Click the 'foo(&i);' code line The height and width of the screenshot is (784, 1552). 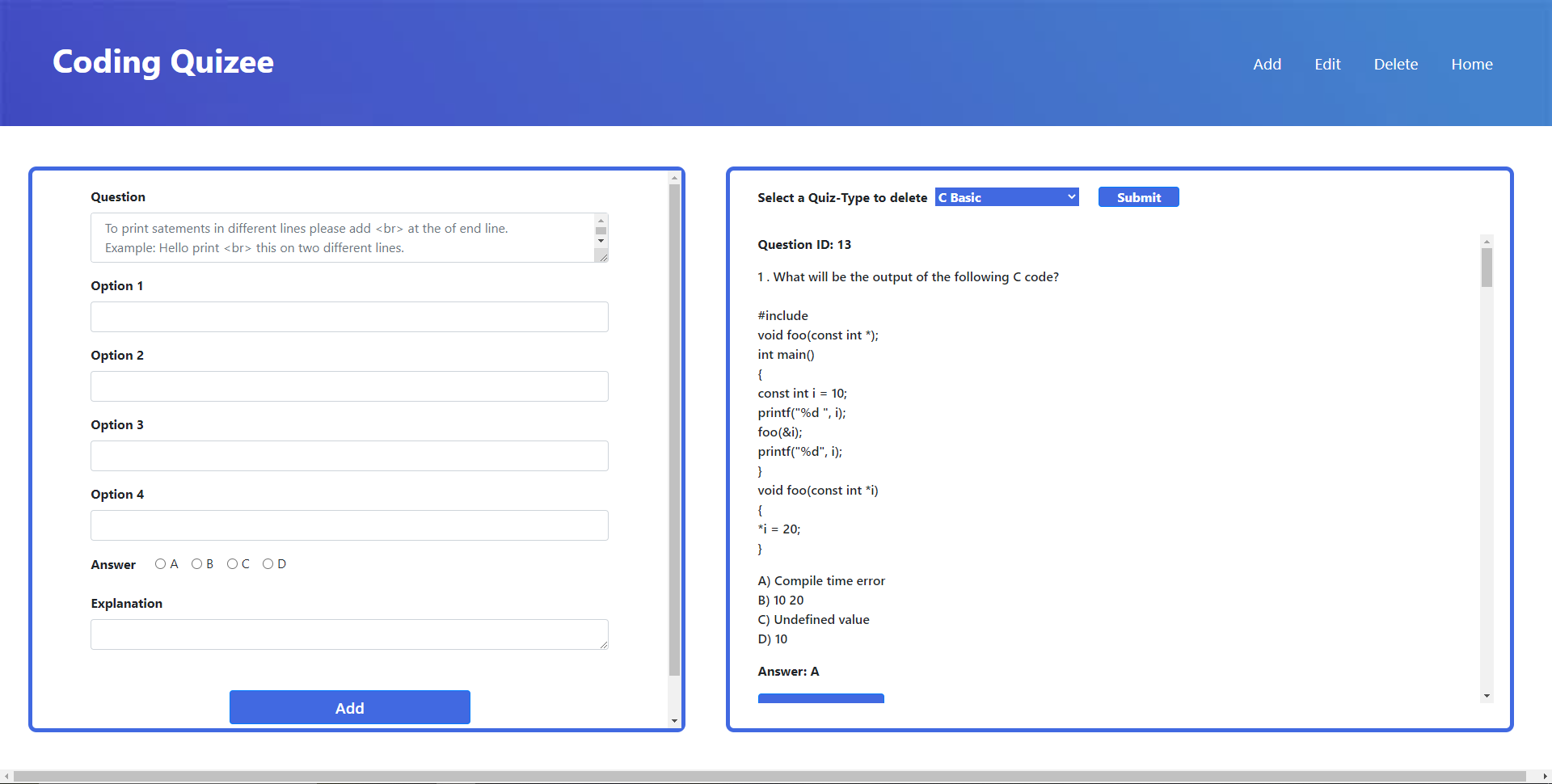click(780, 432)
